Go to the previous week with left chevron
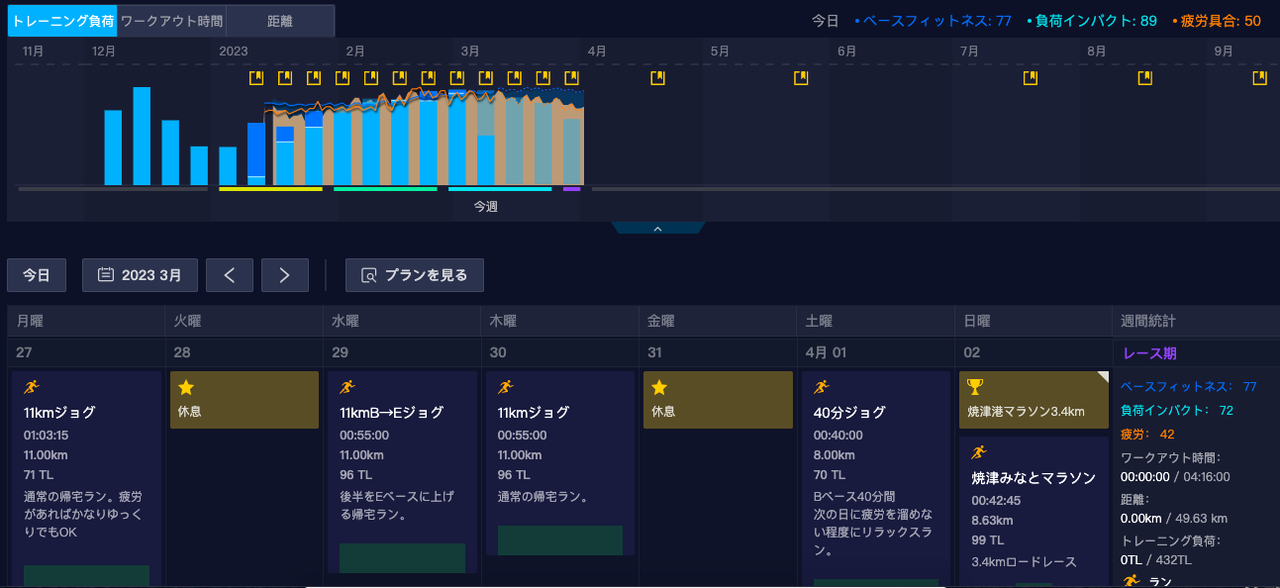The height and width of the screenshot is (588, 1280). pyautogui.click(x=230, y=275)
